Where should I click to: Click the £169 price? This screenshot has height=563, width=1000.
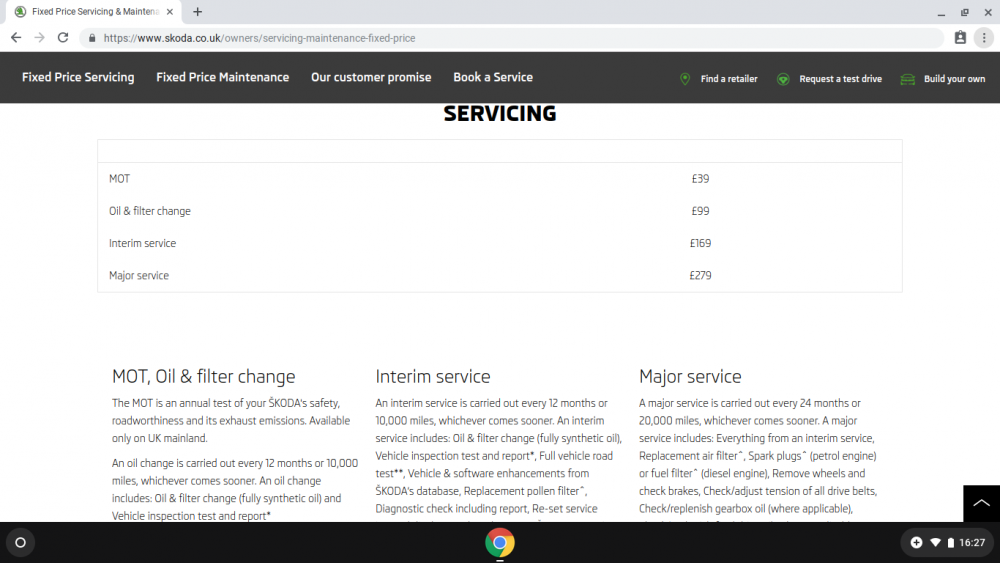[700, 244]
